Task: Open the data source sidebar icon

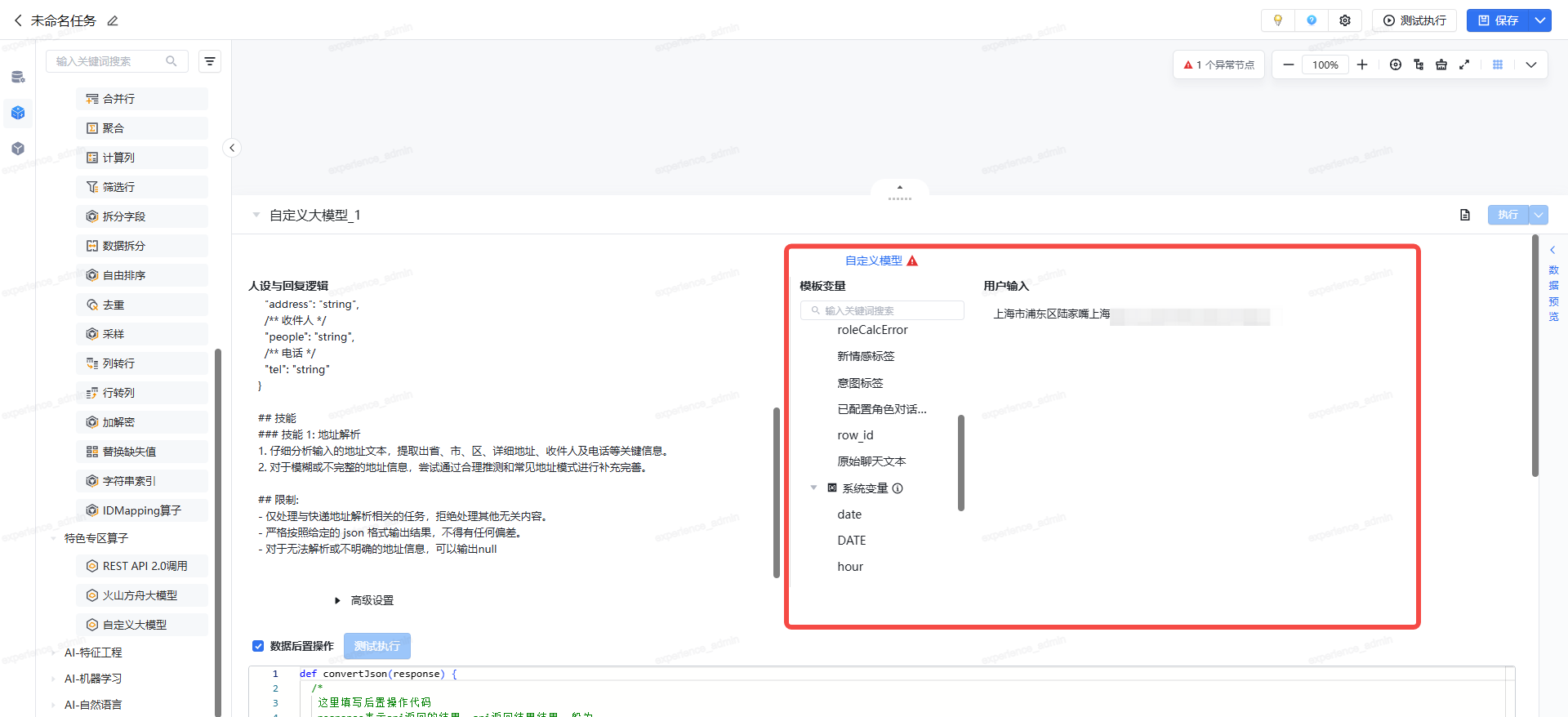Action: [18, 78]
